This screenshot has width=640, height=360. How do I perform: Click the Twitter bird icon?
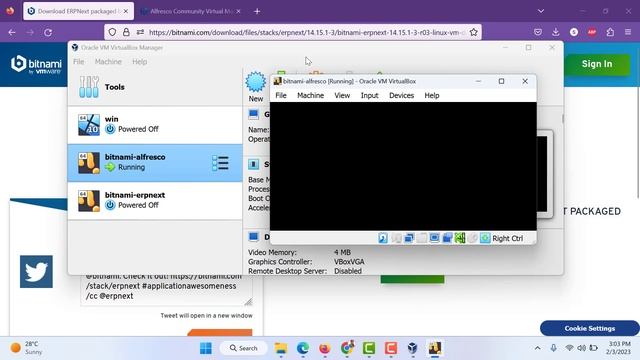(36, 271)
